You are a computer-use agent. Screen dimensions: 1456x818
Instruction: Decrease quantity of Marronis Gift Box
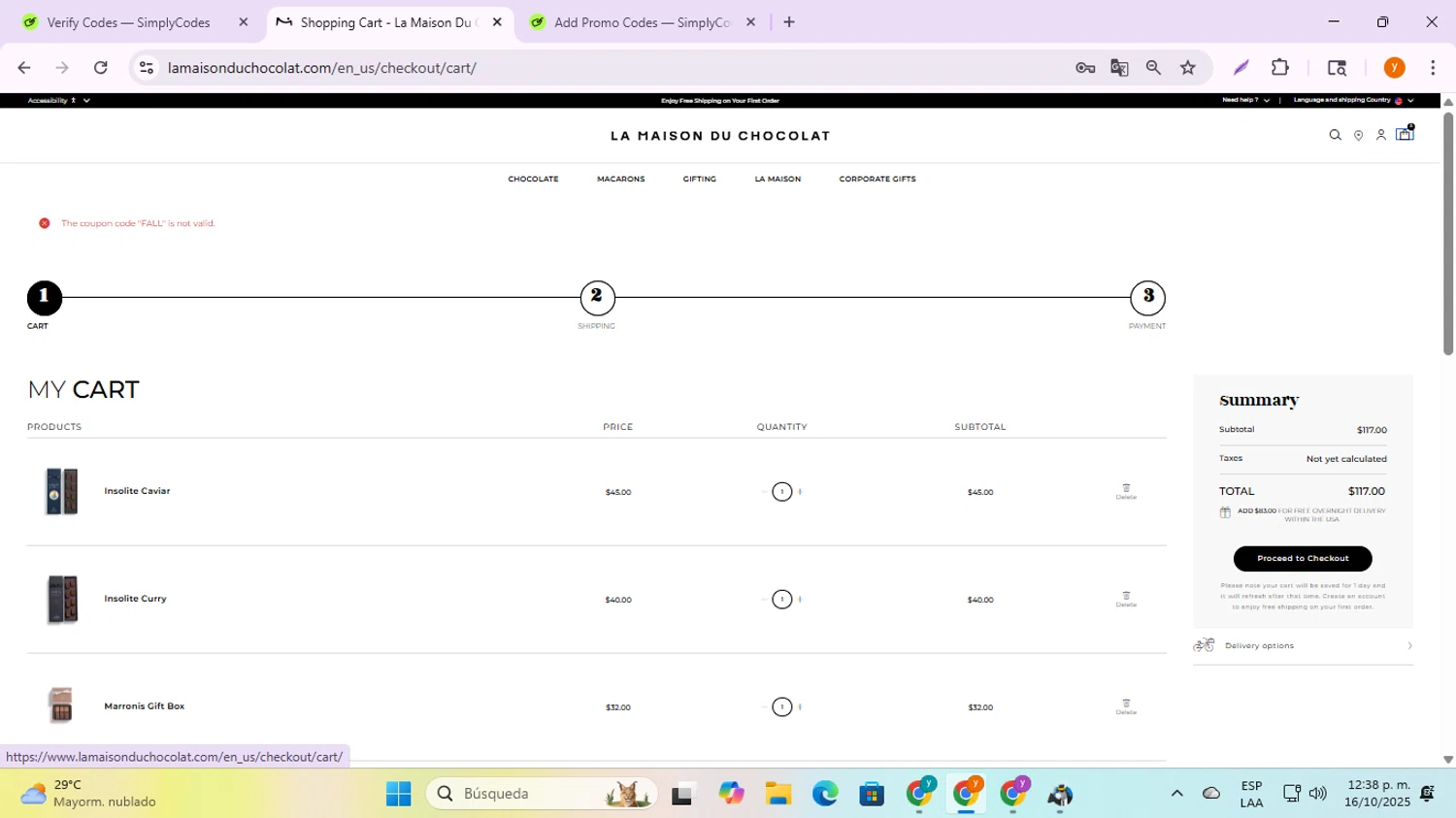[x=764, y=707]
